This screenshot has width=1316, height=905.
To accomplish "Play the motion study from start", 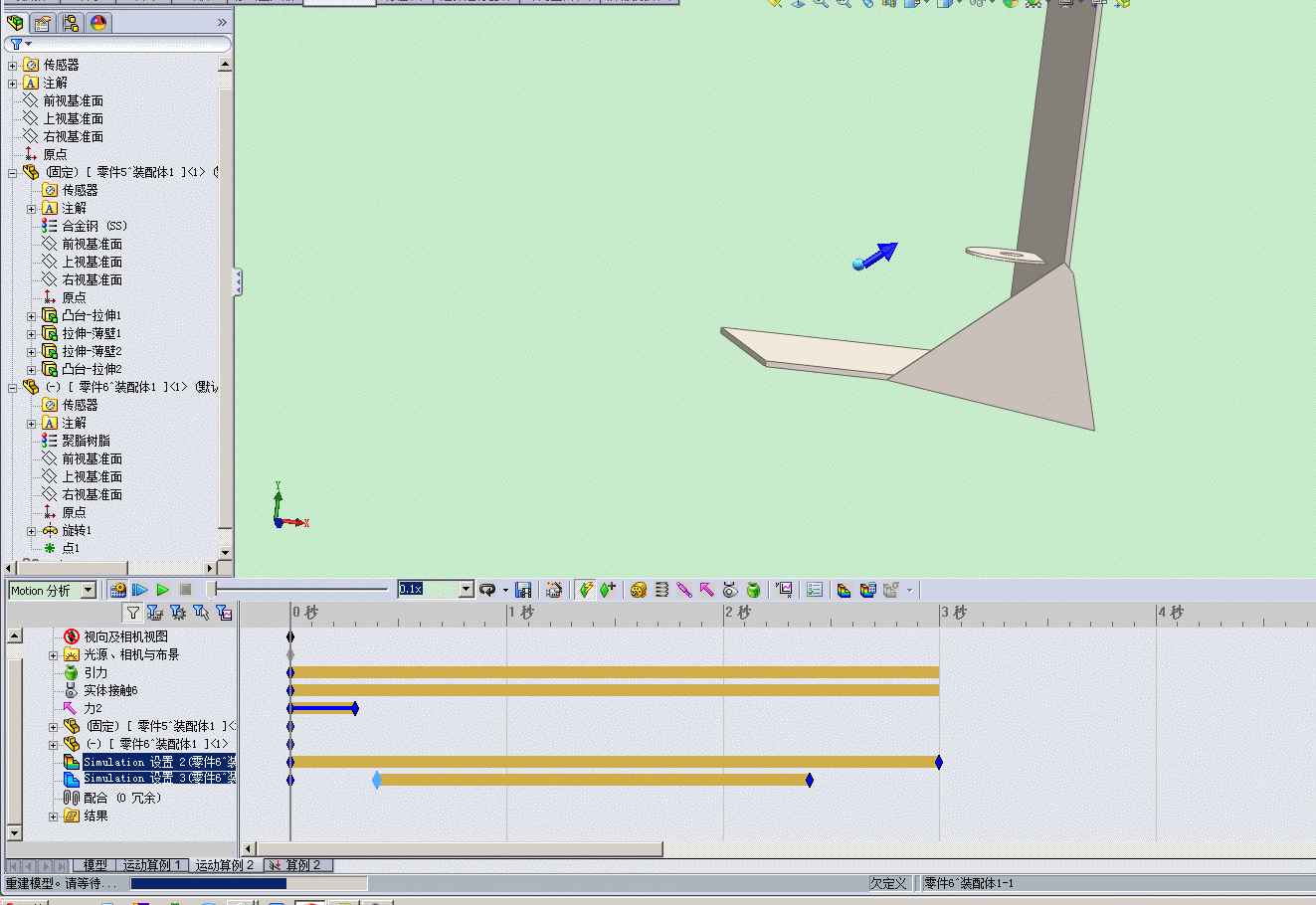I will 140,590.
